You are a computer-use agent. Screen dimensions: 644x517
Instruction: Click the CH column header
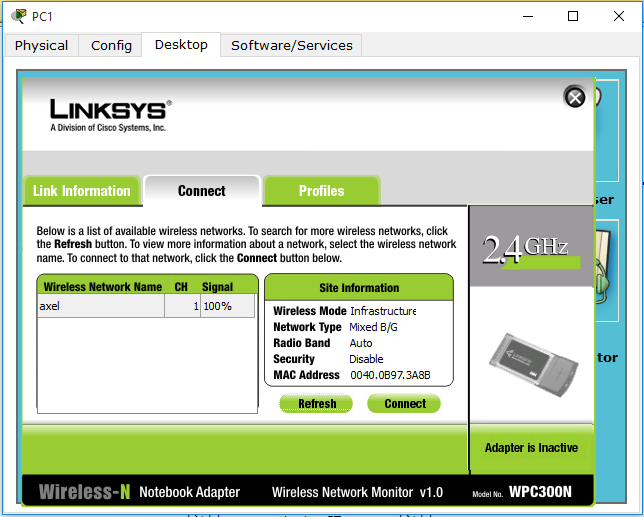[x=181, y=287]
